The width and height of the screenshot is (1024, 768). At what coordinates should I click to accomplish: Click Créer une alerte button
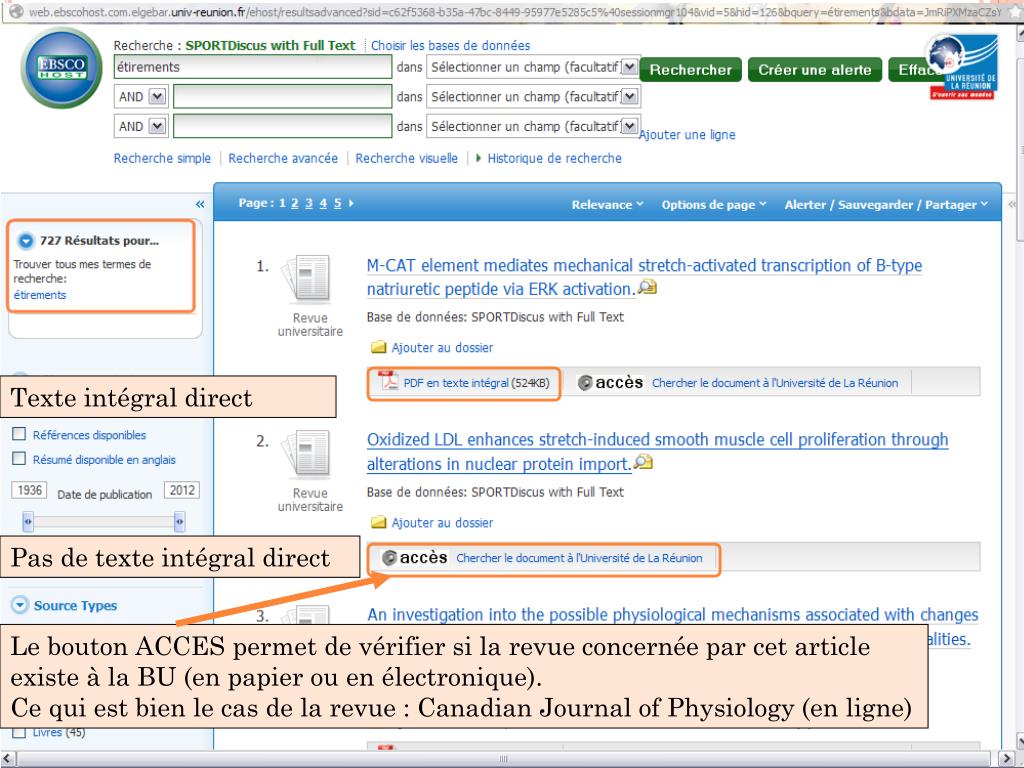click(x=814, y=70)
